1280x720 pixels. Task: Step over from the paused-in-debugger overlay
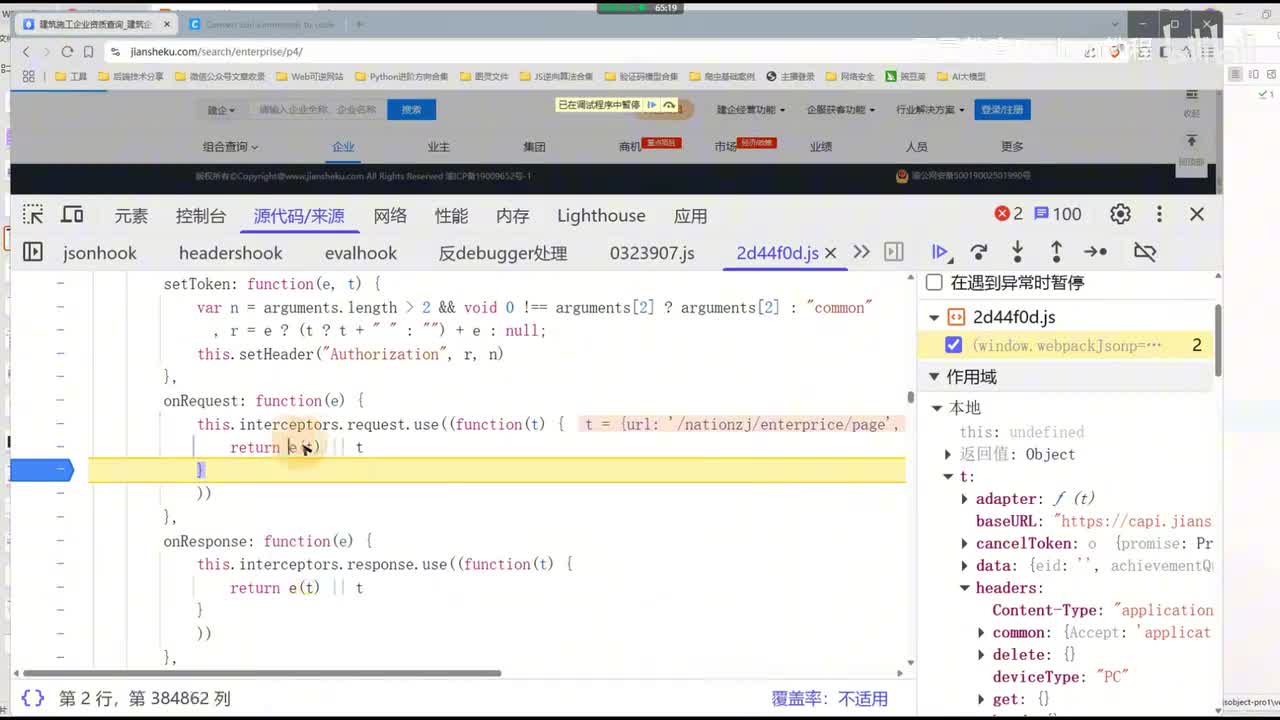pos(669,105)
